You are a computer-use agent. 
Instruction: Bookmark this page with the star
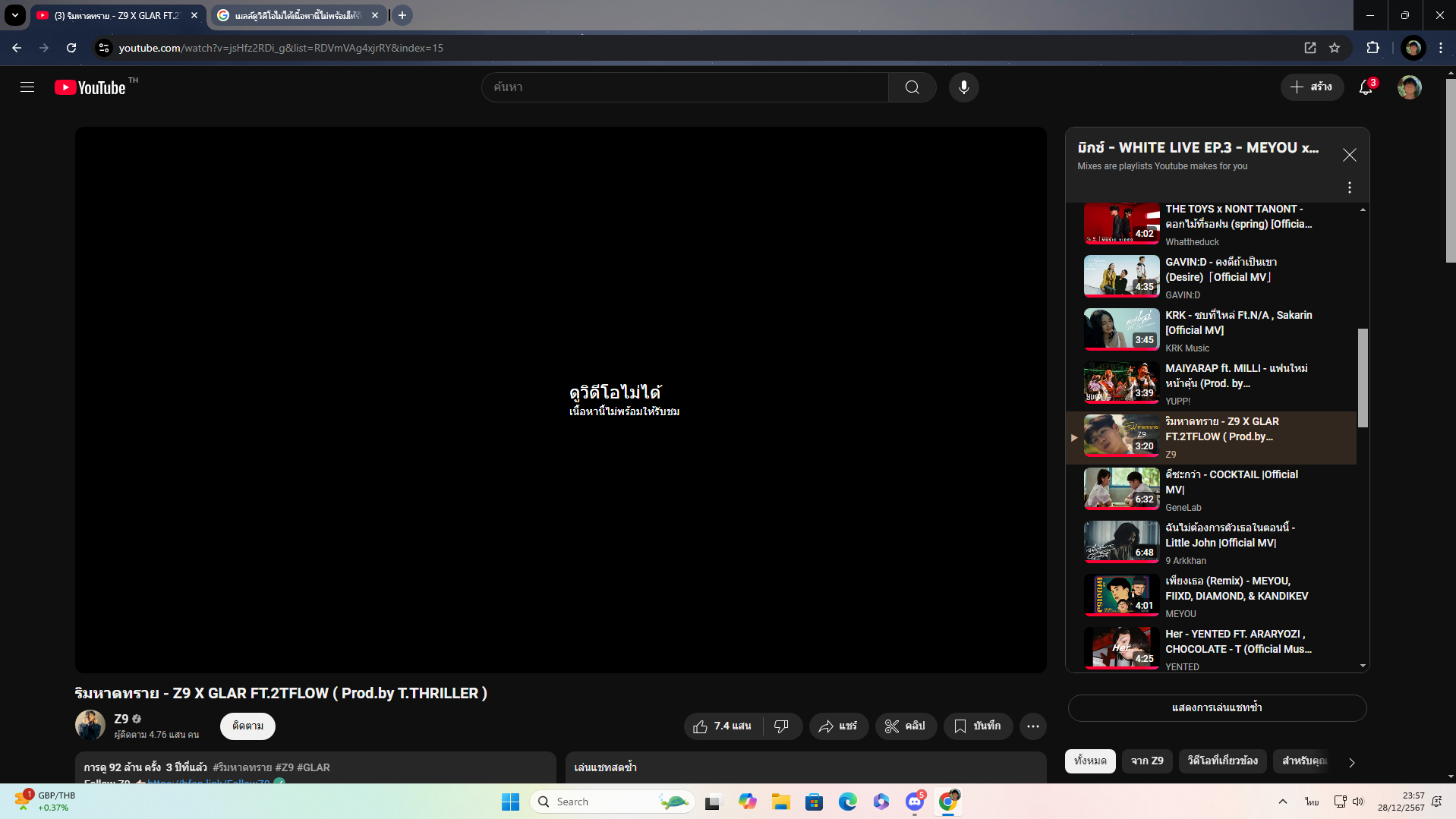click(x=1335, y=48)
